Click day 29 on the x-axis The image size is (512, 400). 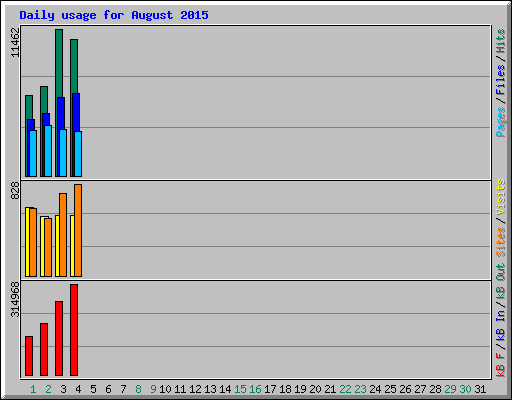point(450,389)
